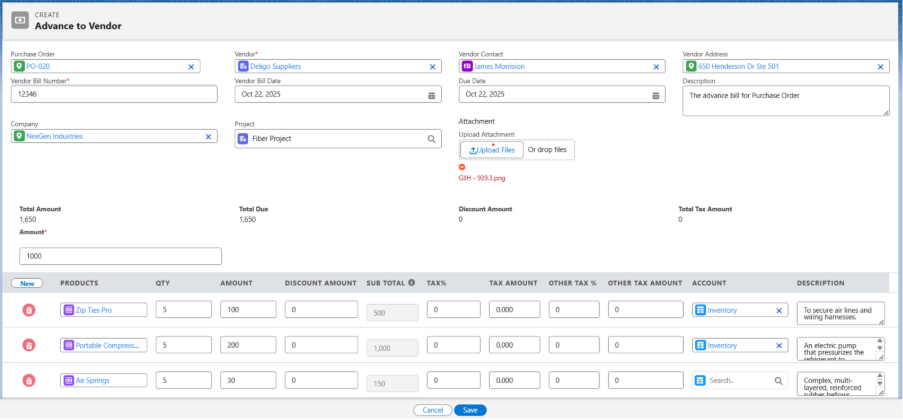Clear the PO-020 purchase order selection
Image resolution: width=903 pixels, height=420 pixels.
pos(191,67)
